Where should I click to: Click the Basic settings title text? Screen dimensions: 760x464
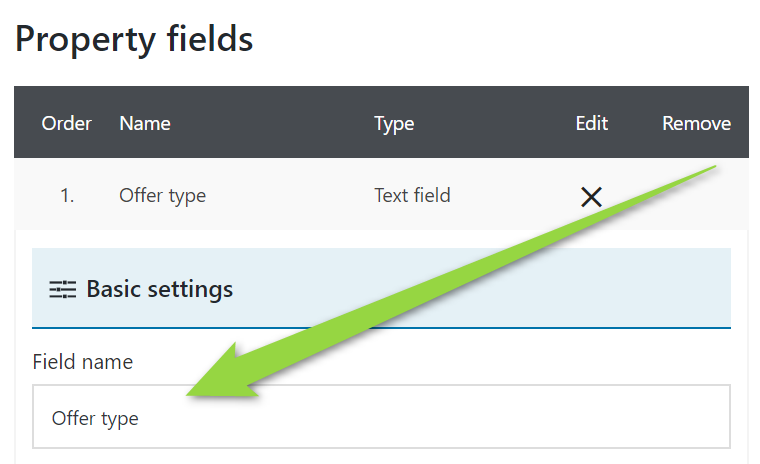pyautogui.click(x=160, y=289)
